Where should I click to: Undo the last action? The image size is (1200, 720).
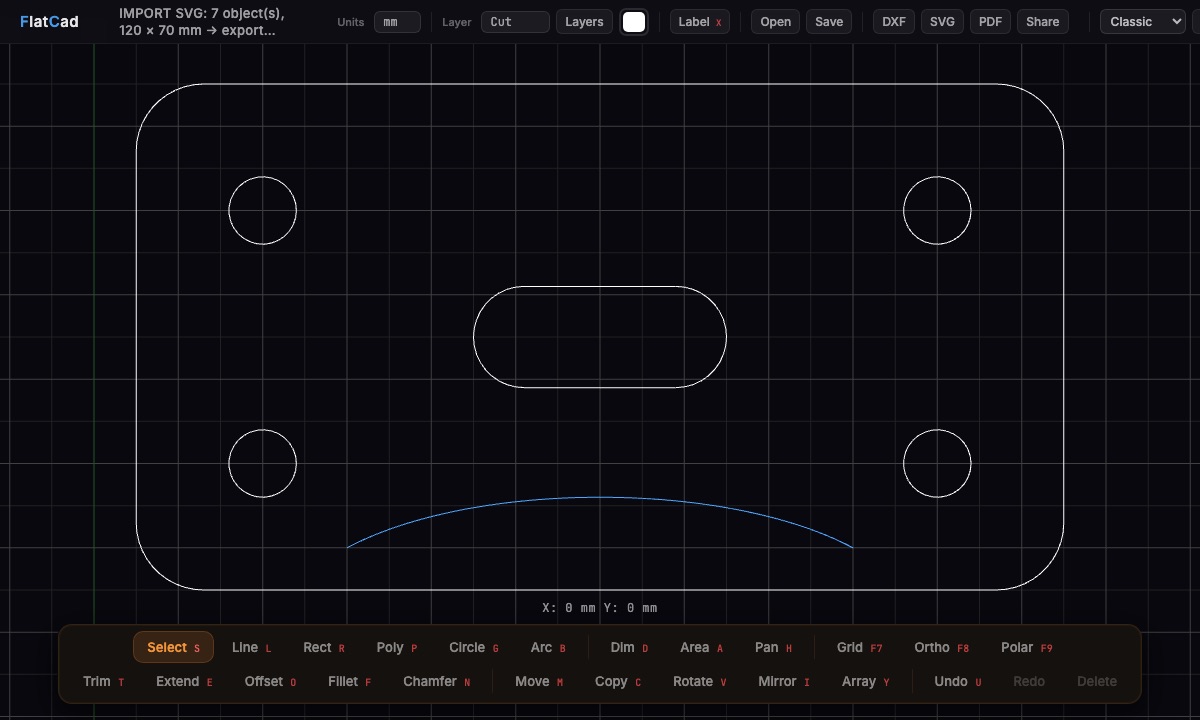(957, 681)
